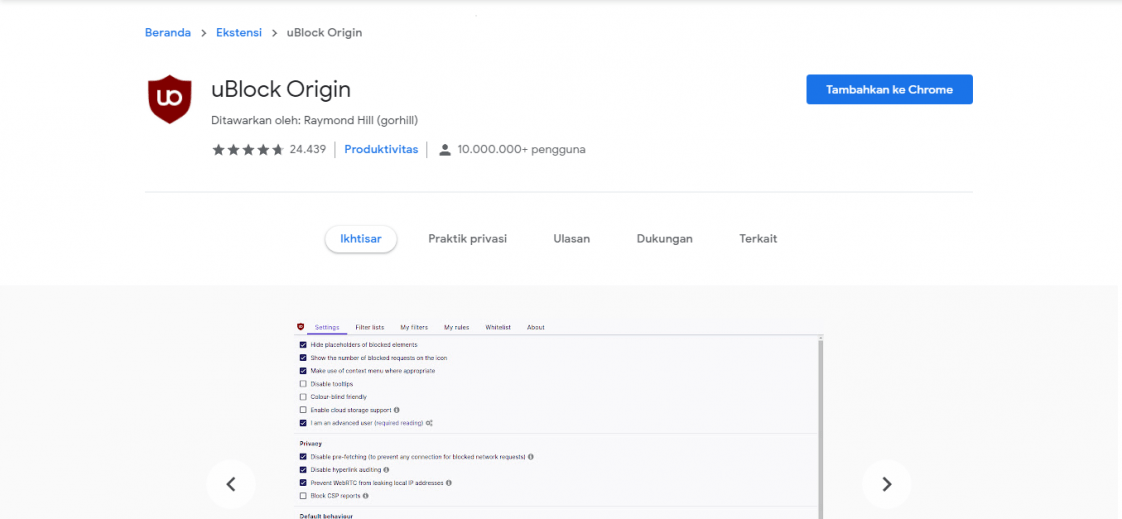1122x519 pixels.
Task: Click Settings tab in the preview screenshot
Action: (x=327, y=327)
